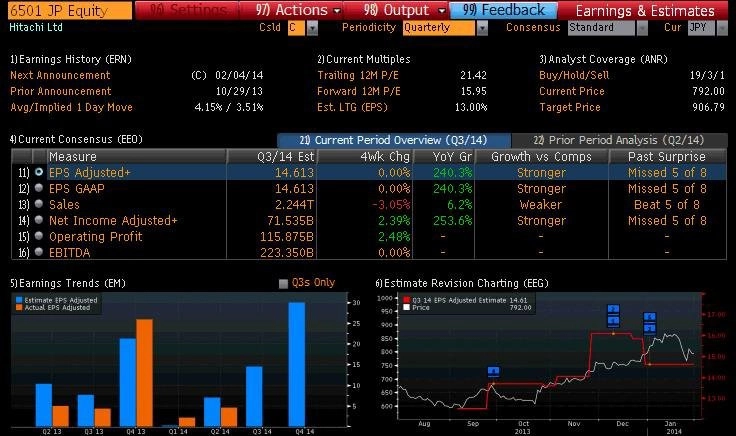736x436 pixels.
Task: Click the Sales 4Wk change -3.05%
Action: coord(391,205)
